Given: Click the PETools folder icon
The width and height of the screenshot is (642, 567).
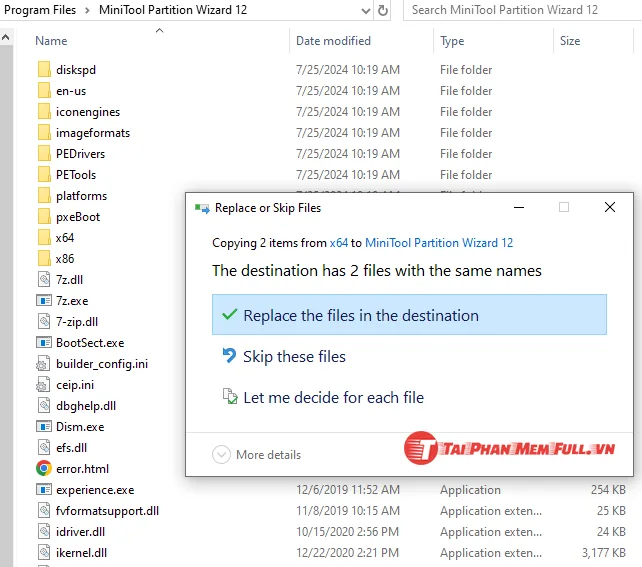Looking at the screenshot, I should click(x=44, y=174).
